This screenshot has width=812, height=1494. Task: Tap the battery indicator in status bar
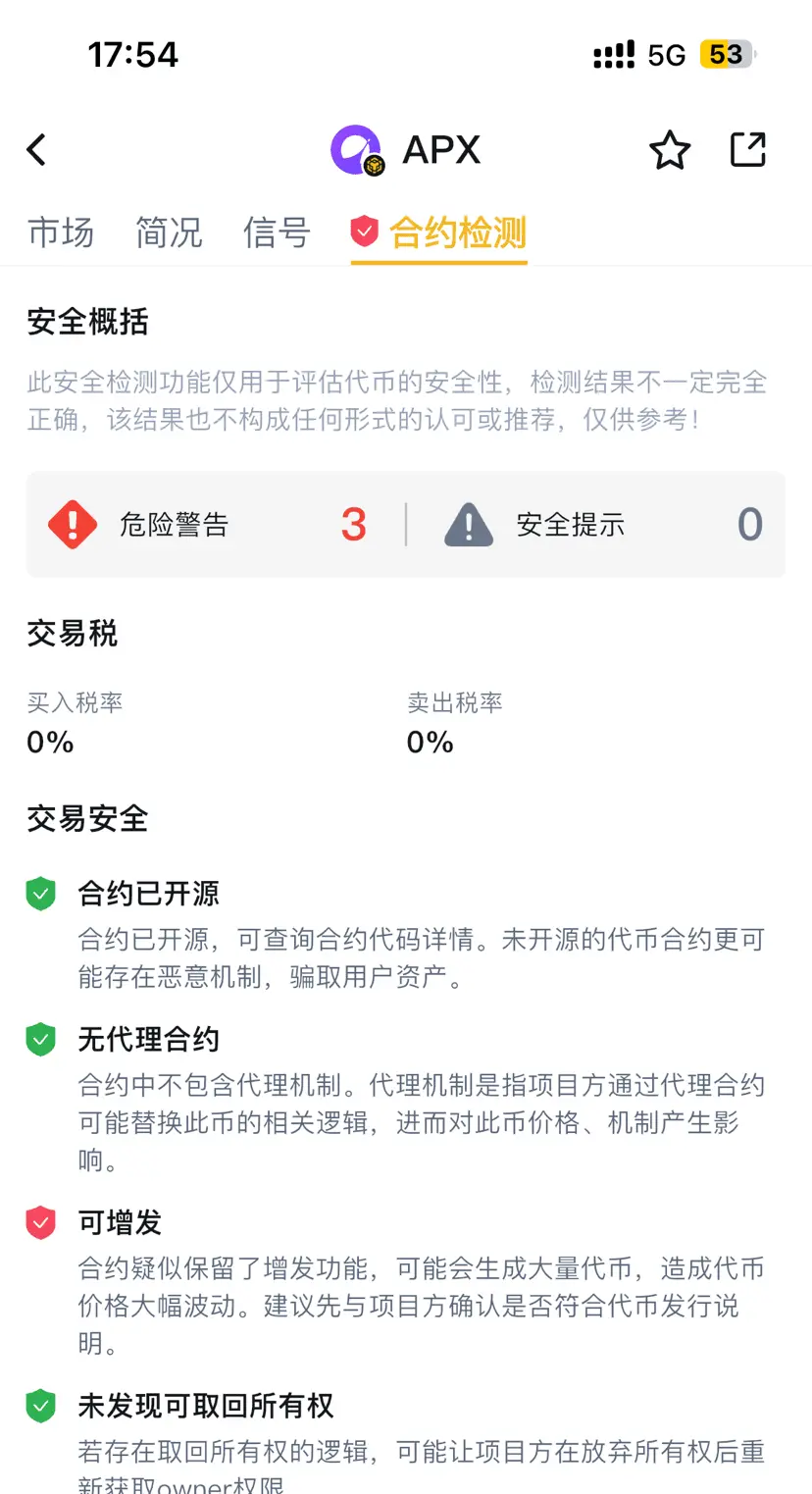[727, 55]
